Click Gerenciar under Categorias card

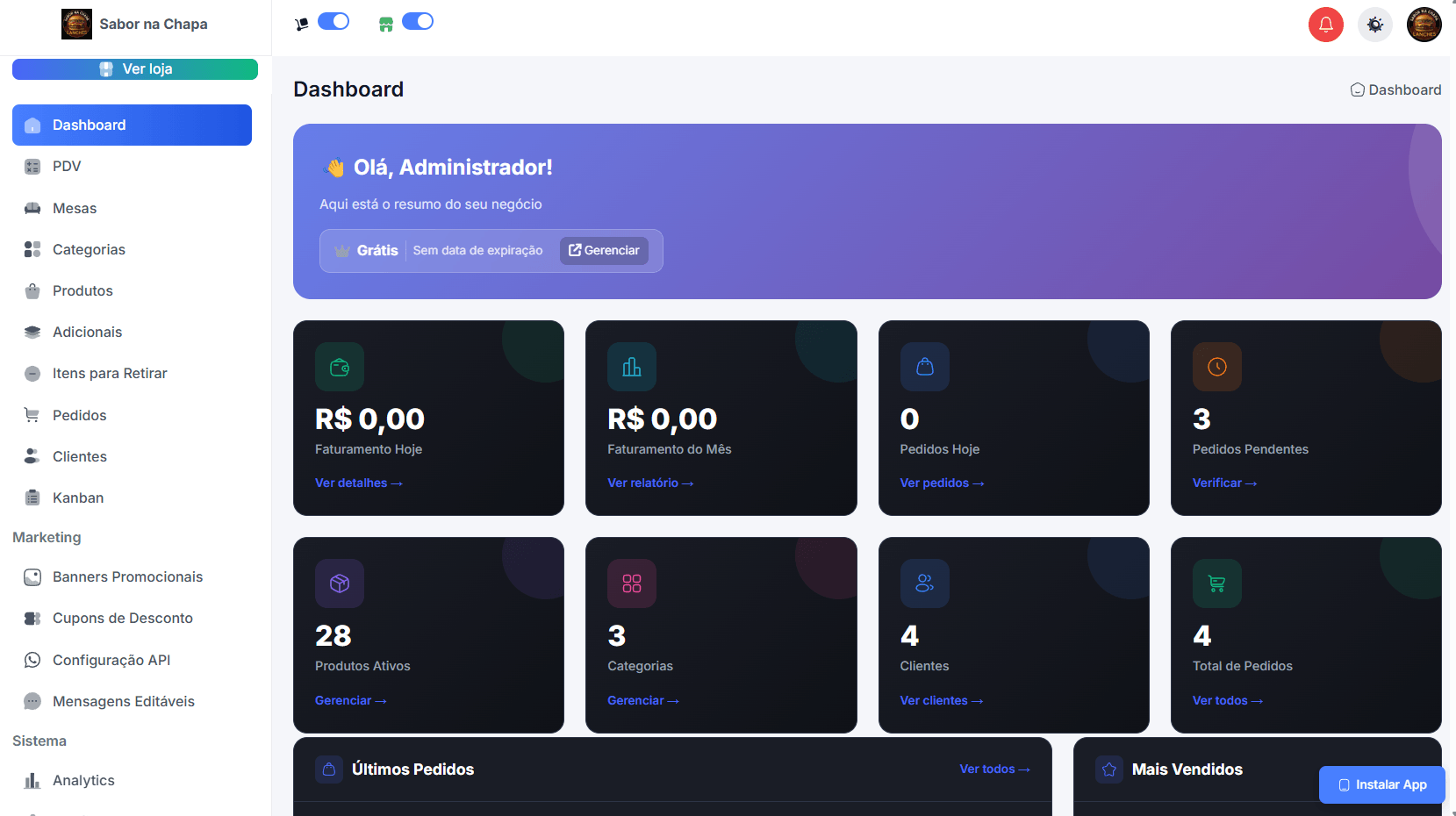[x=642, y=700]
